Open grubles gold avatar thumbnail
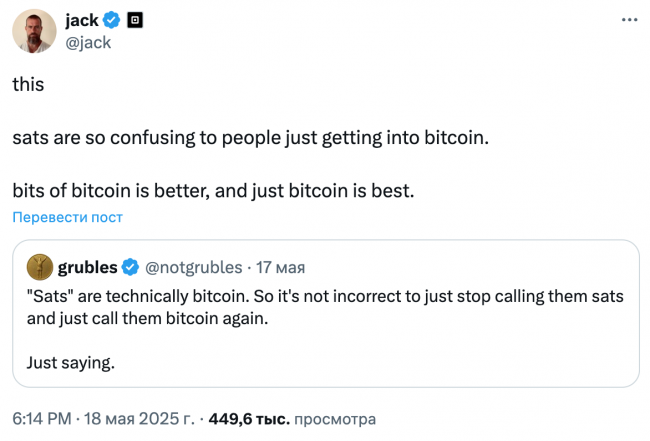Viewport: 650px width, 441px height. click(40, 267)
